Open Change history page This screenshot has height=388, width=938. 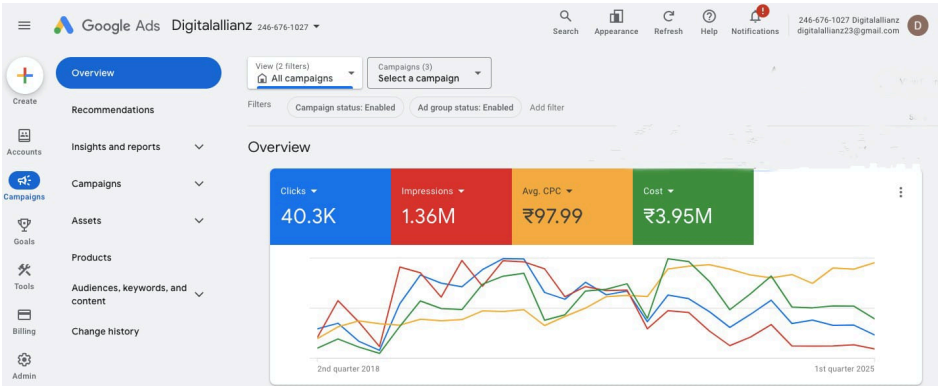(x=105, y=332)
